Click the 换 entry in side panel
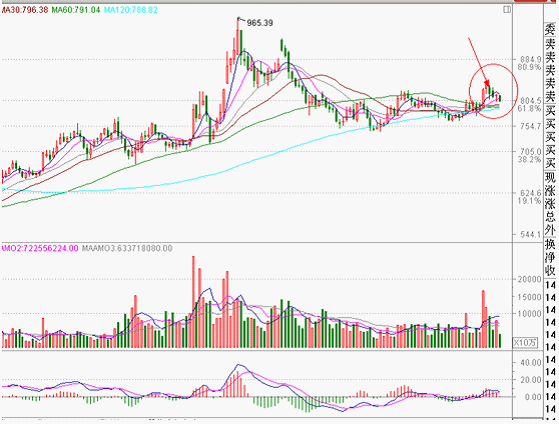 [550, 244]
